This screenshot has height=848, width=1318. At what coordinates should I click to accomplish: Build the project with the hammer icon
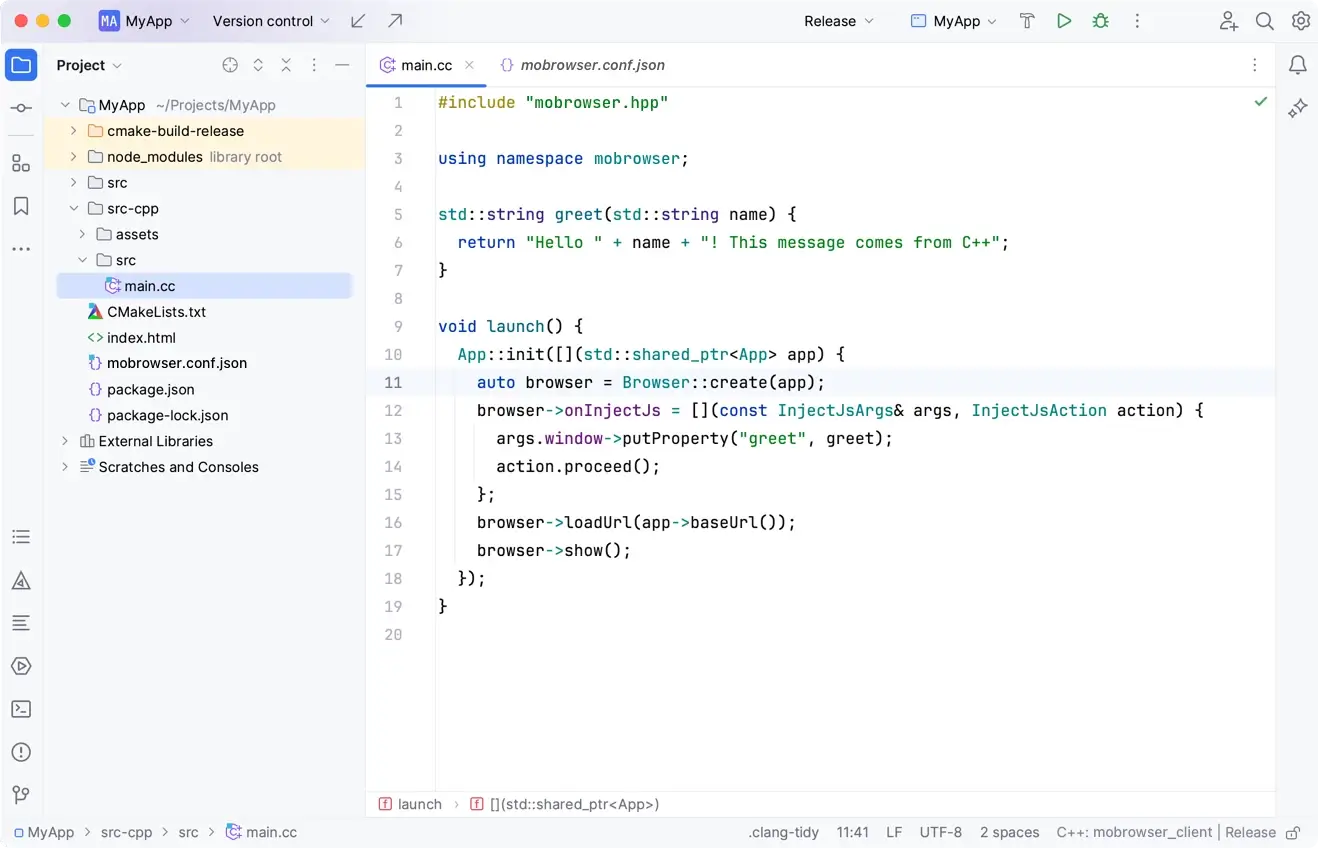click(x=1027, y=20)
